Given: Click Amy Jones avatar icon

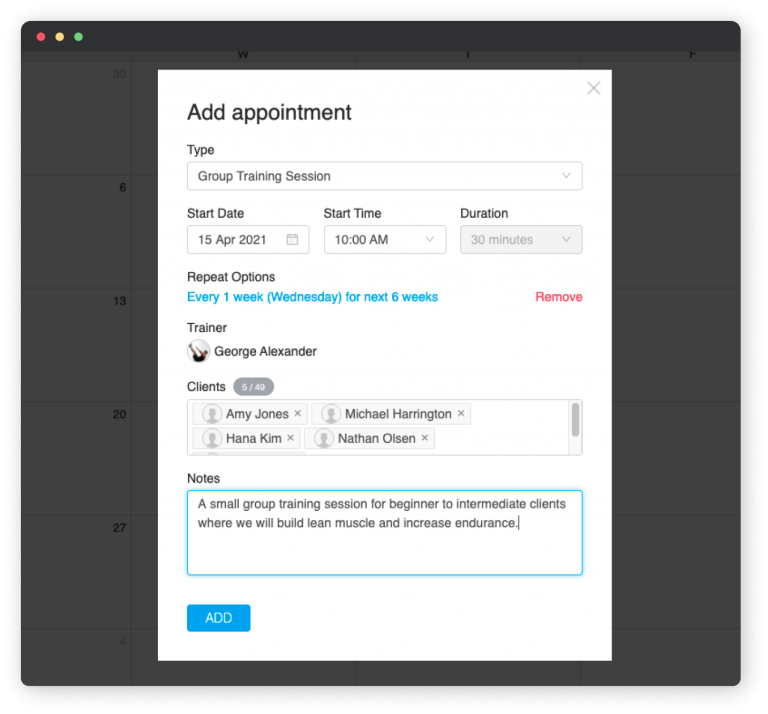Looking at the screenshot, I should (212, 414).
